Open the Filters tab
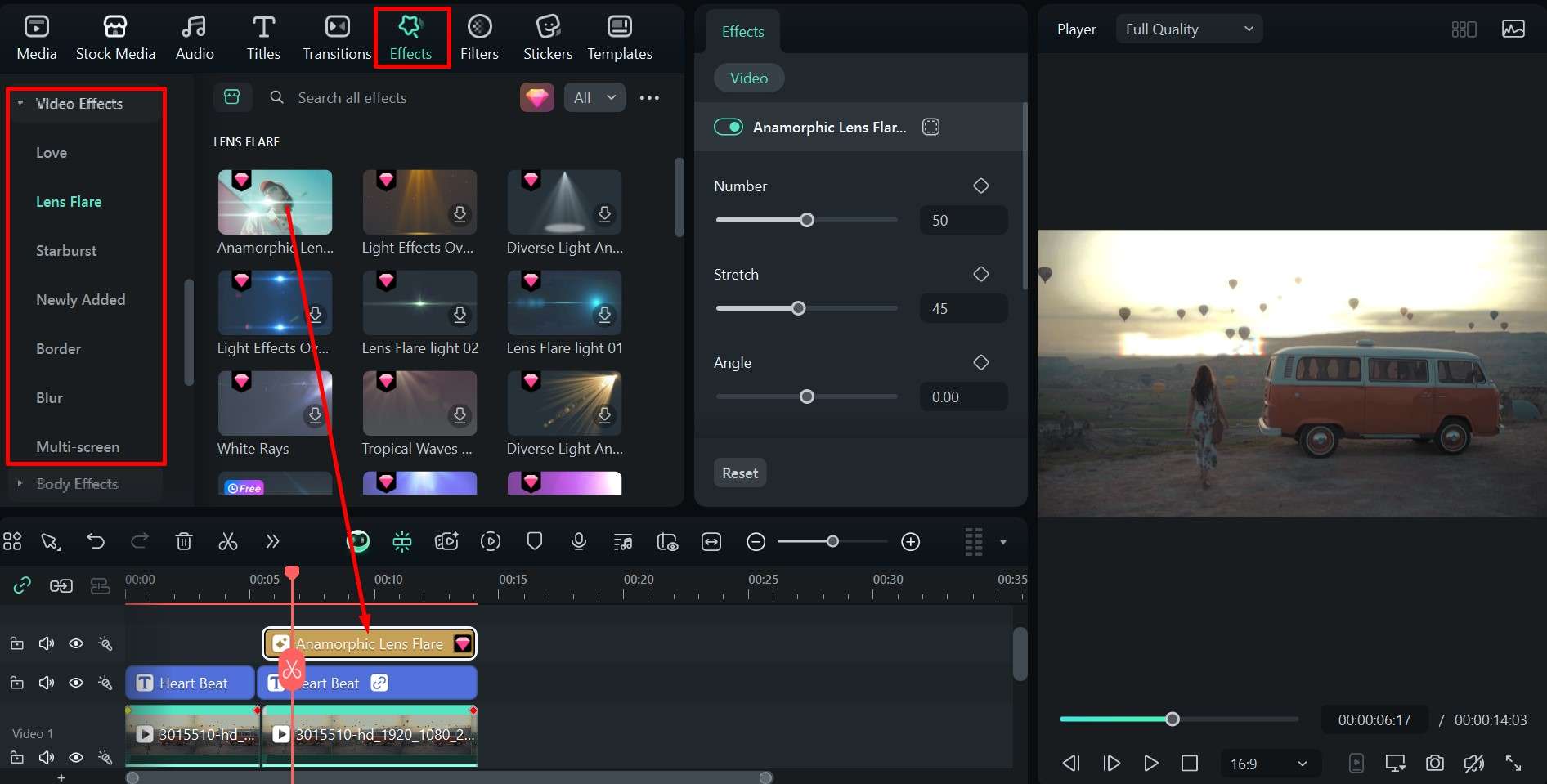This screenshot has width=1547, height=784. pyautogui.click(x=479, y=38)
